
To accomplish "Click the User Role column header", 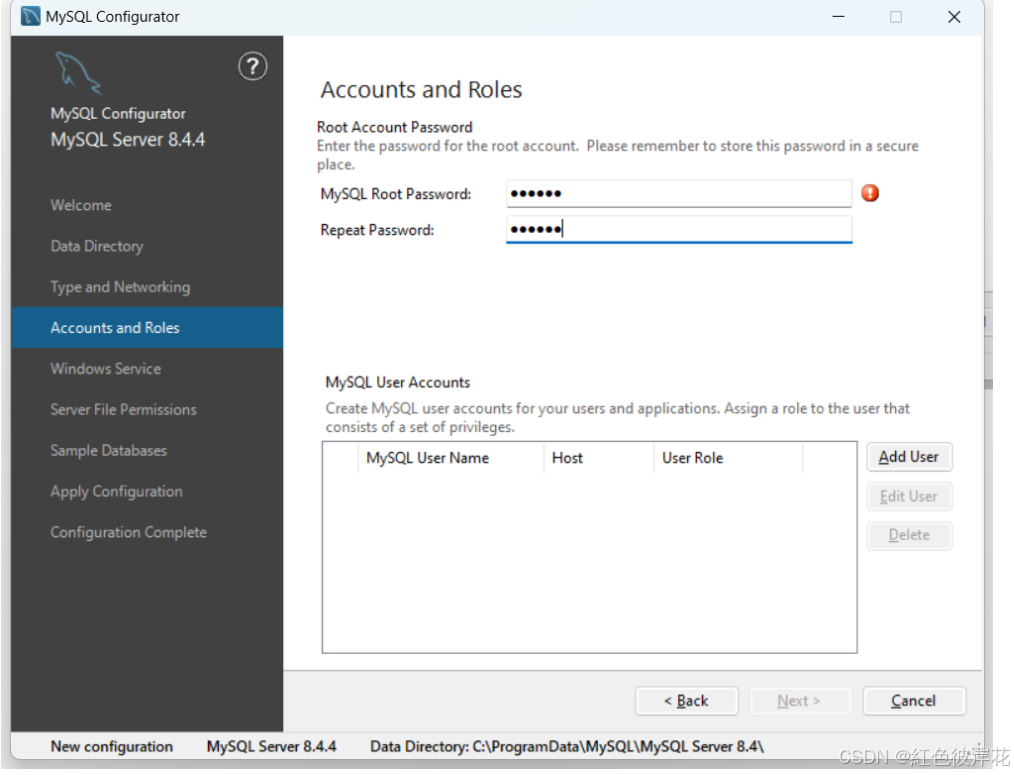I will click(728, 458).
